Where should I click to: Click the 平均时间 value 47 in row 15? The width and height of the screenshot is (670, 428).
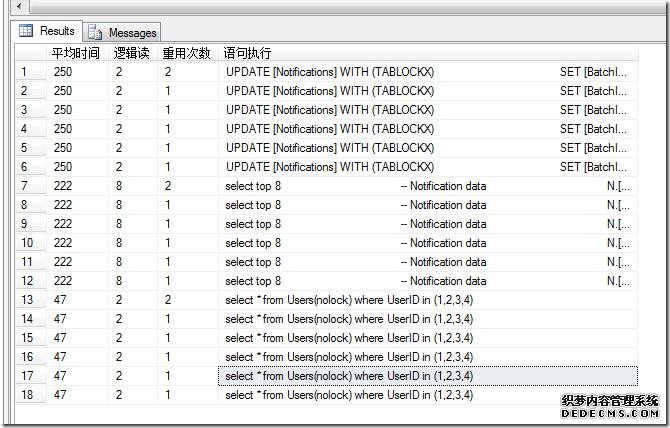coord(61,338)
